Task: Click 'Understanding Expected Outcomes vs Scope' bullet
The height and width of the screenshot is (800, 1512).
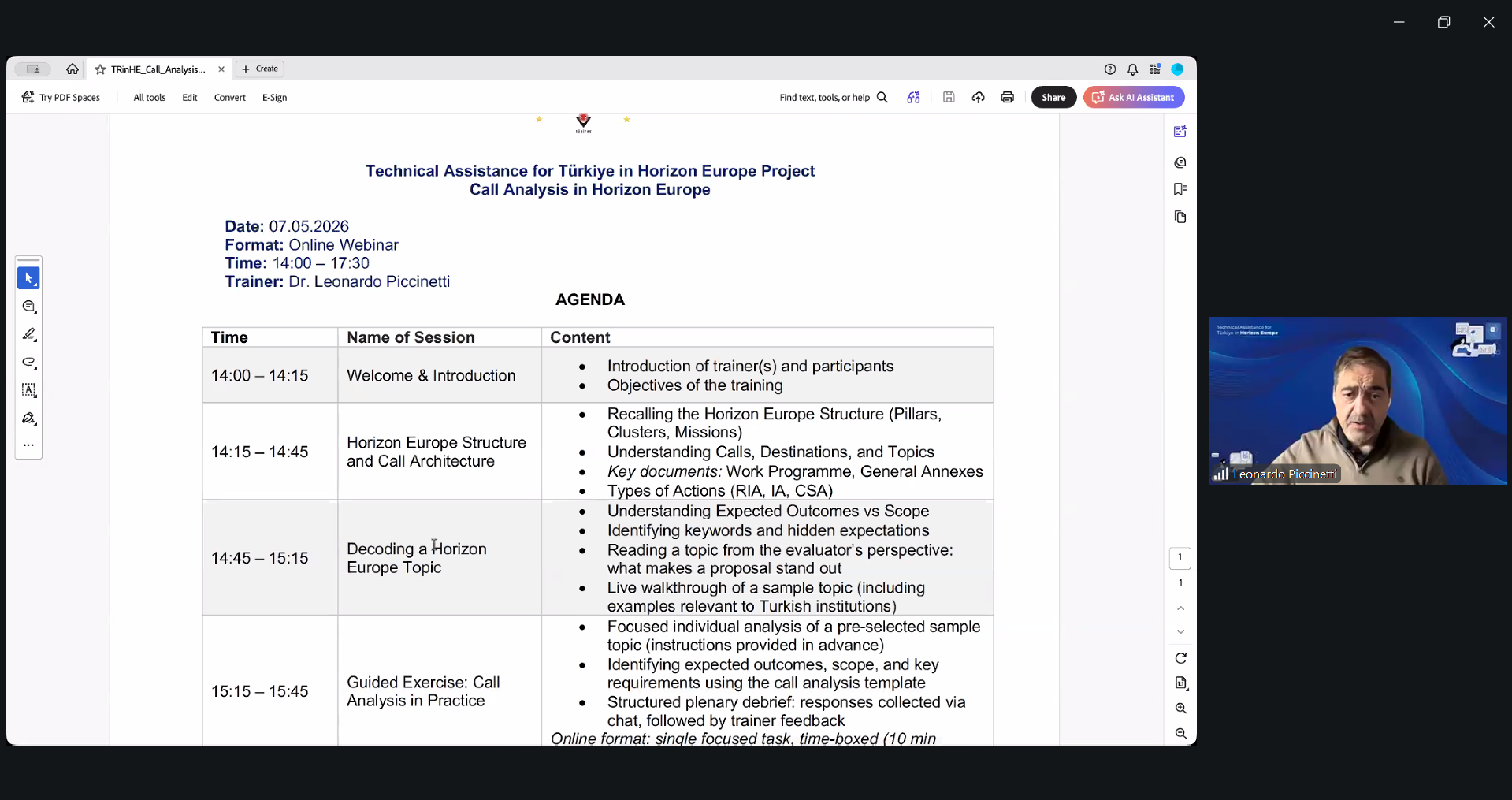Action: coord(768,512)
